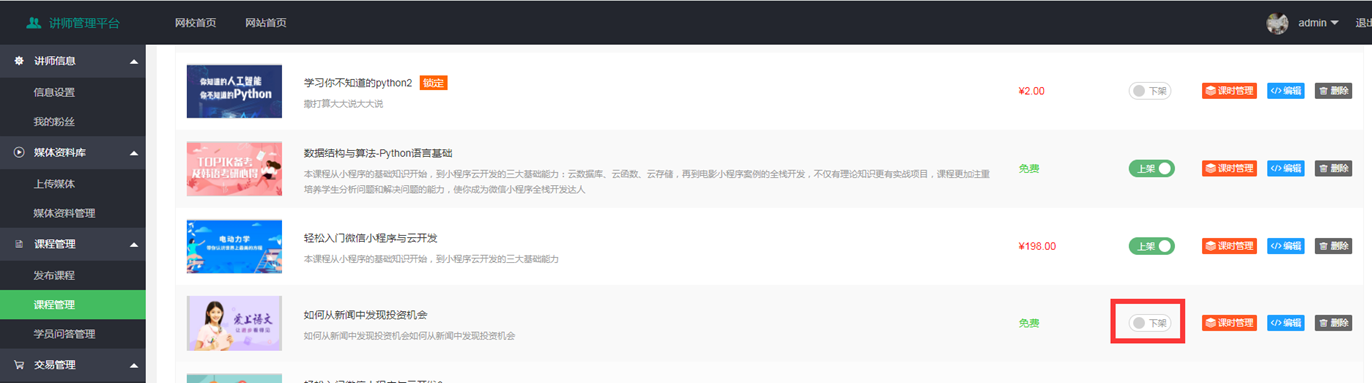The height and width of the screenshot is (383, 1372).
Task: Collapse the 交易管理 sidebar section
Action: coord(134,365)
